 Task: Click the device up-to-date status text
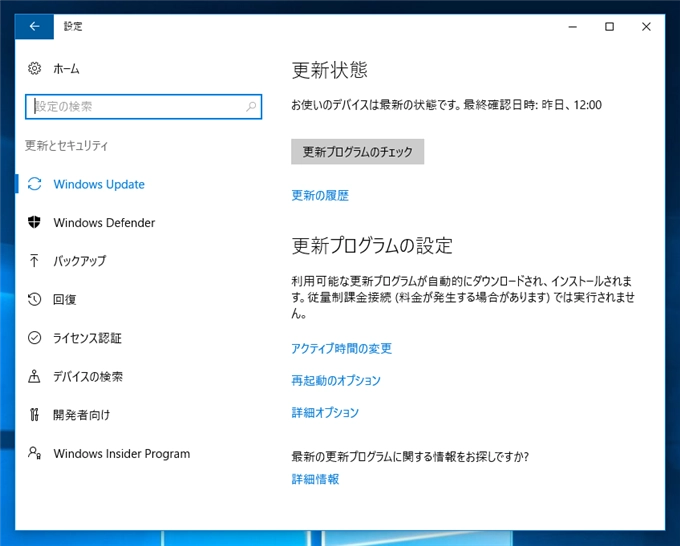446,105
